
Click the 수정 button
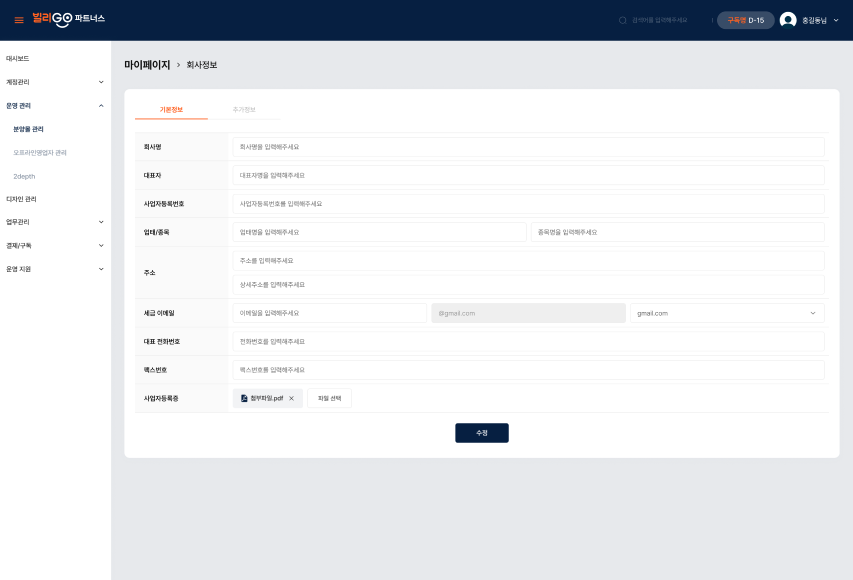click(x=482, y=433)
